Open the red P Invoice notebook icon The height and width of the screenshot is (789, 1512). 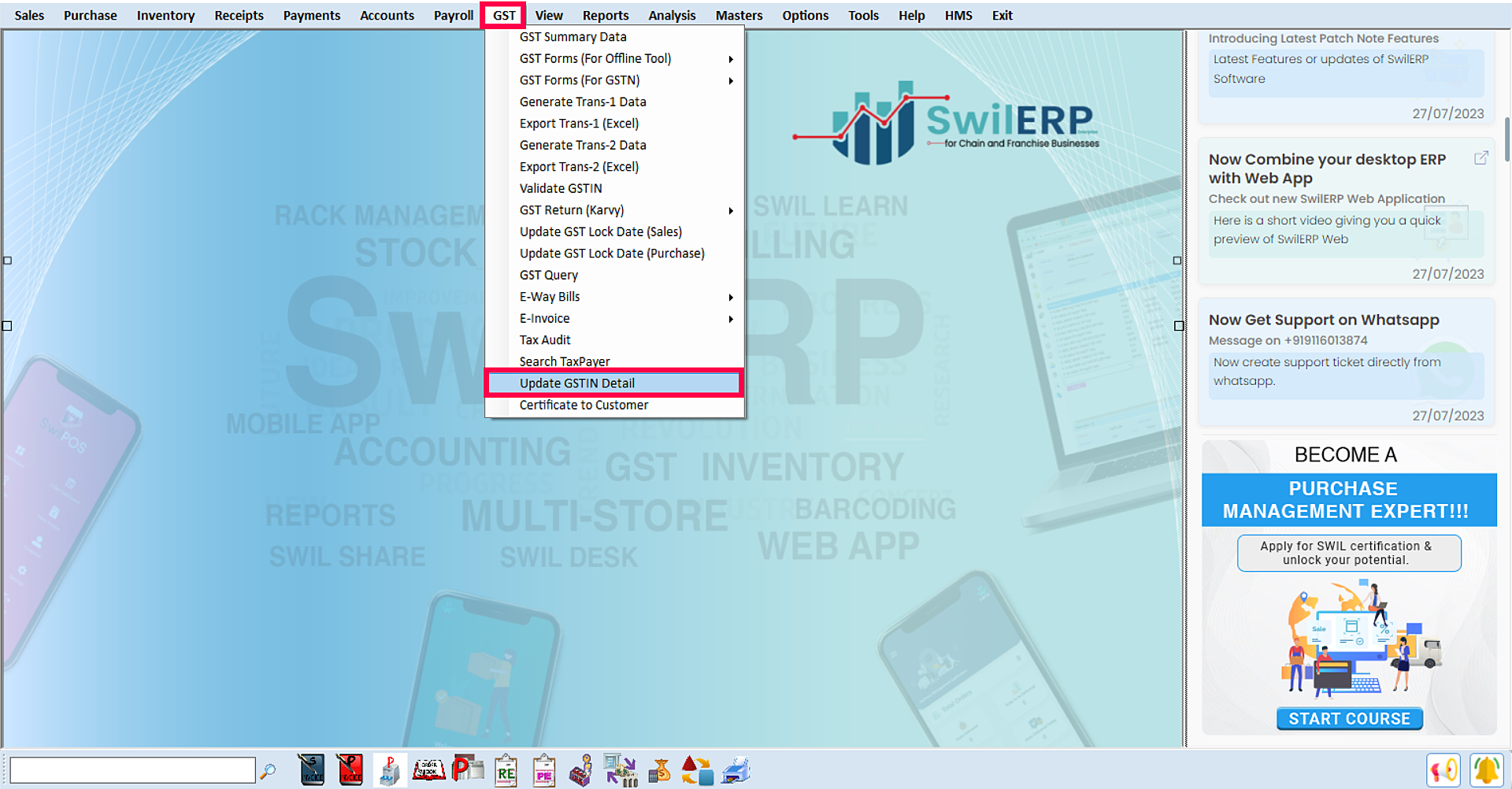pyautogui.click(x=350, y=770)
